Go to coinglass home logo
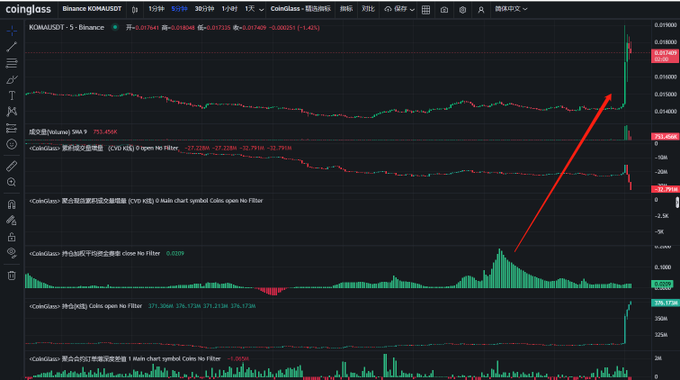Viewport: 680px width, 380px height. click(x=28, y=9)
